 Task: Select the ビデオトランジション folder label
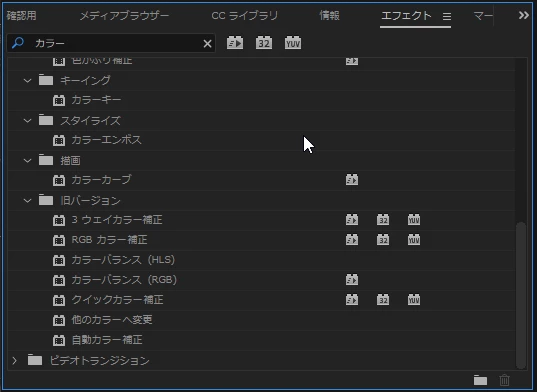tap(100, 361)
